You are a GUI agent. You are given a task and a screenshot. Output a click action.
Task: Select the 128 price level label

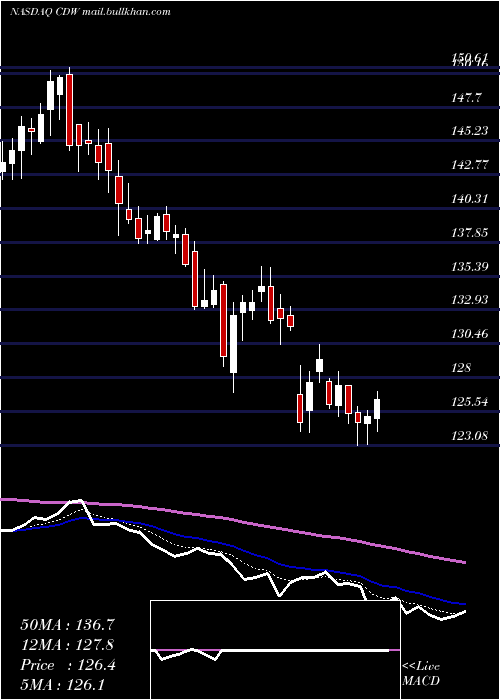point(462,368)
